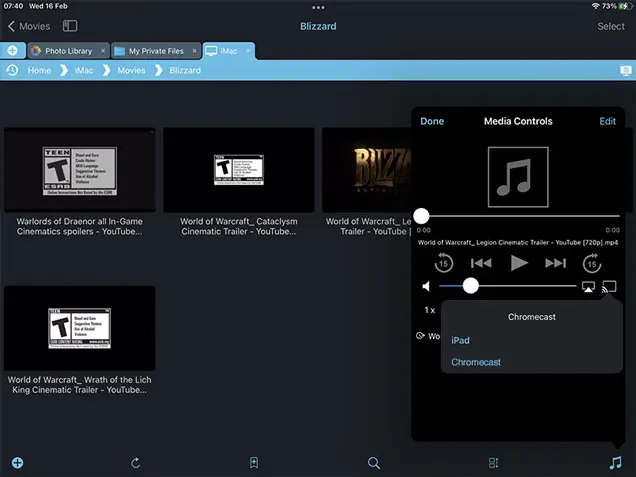This screenshot has height=477, width=636.
Task: Open Wrath of the Lich King trailer thumbnail
Action: [x=80, y=328]
